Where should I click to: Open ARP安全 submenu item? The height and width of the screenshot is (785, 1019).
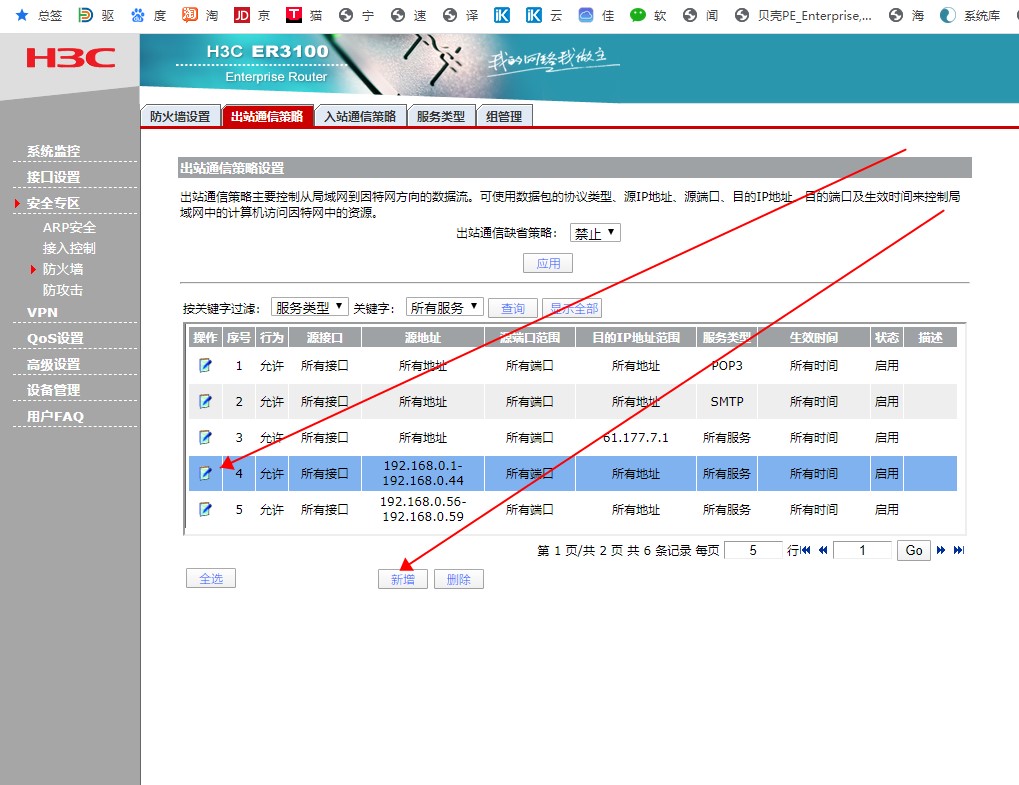click(x=69, y=227)
